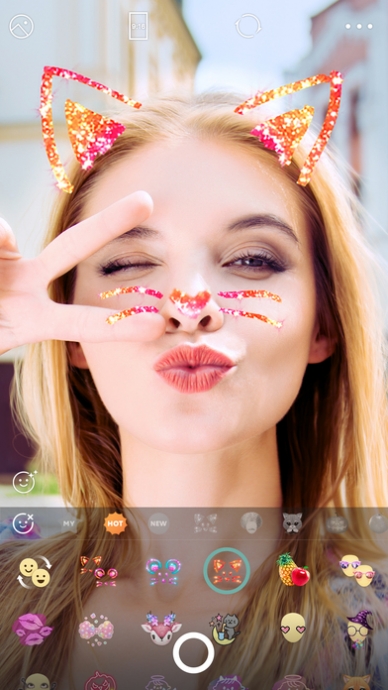Viewport: 388px width, 690px height.
Task: Switch to the HOT stickers tab
Action: [115, 524]
